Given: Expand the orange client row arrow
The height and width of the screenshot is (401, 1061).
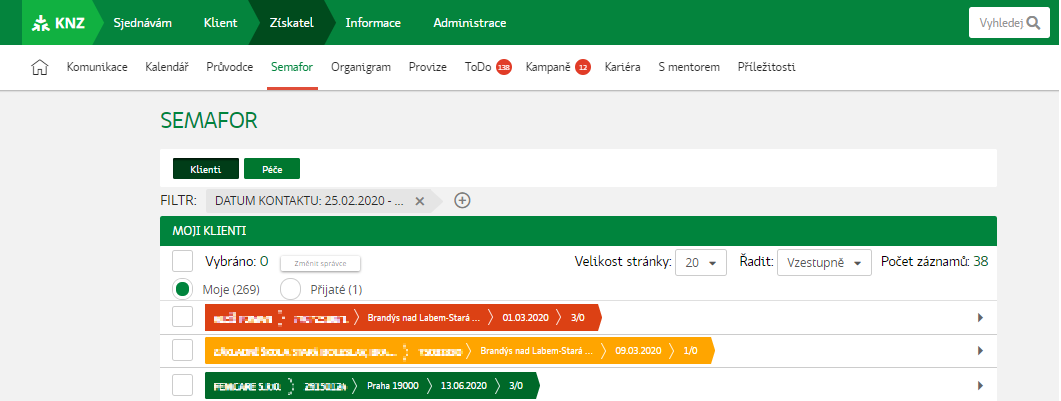Looking at the screenshot, I should pyautogui.click(x=978, y=351).
